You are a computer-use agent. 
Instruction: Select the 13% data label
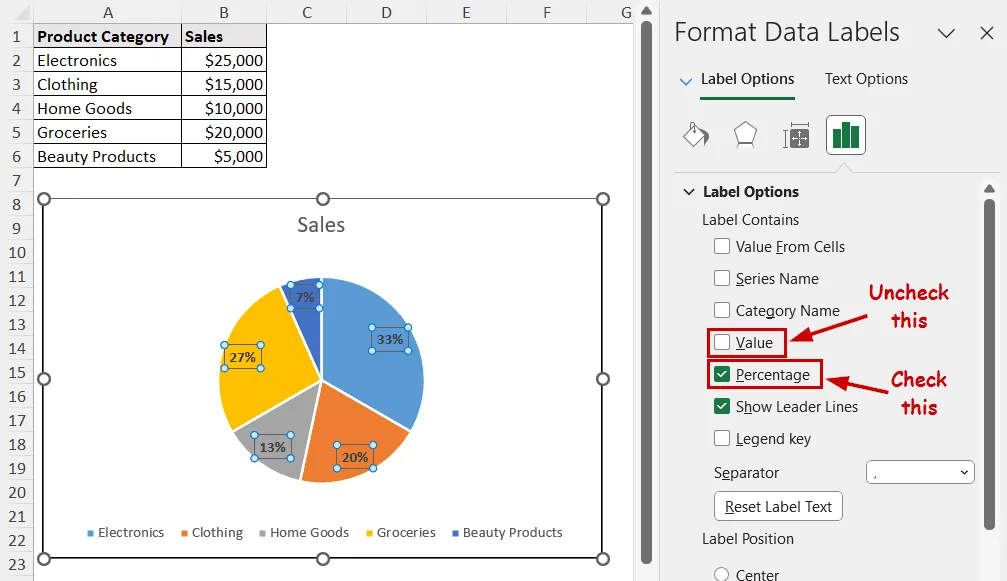(272, 447)
